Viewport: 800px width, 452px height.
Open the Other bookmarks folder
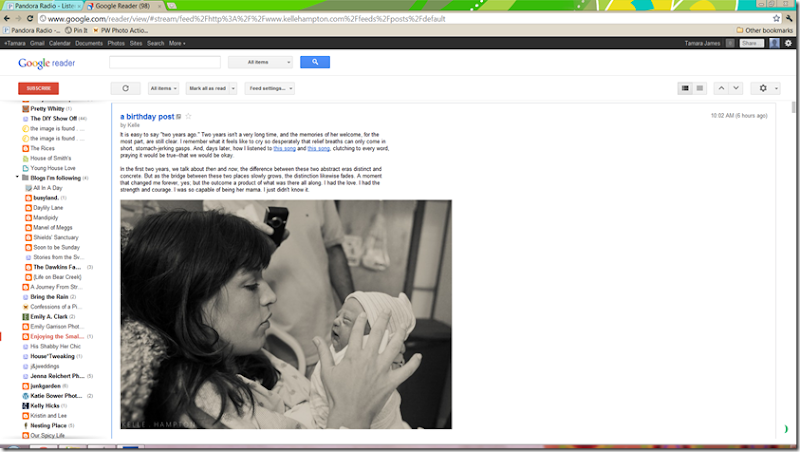point(764,31)
